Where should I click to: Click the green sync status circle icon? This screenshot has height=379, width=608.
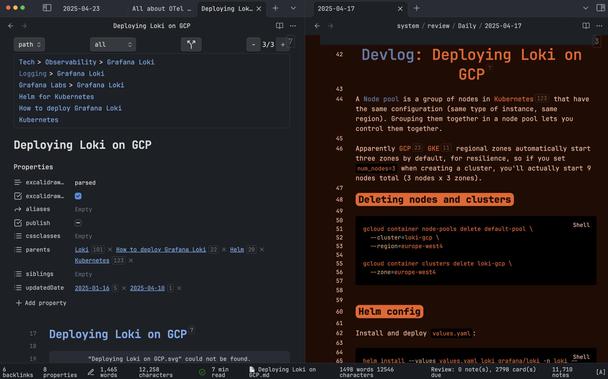[202, 372]
